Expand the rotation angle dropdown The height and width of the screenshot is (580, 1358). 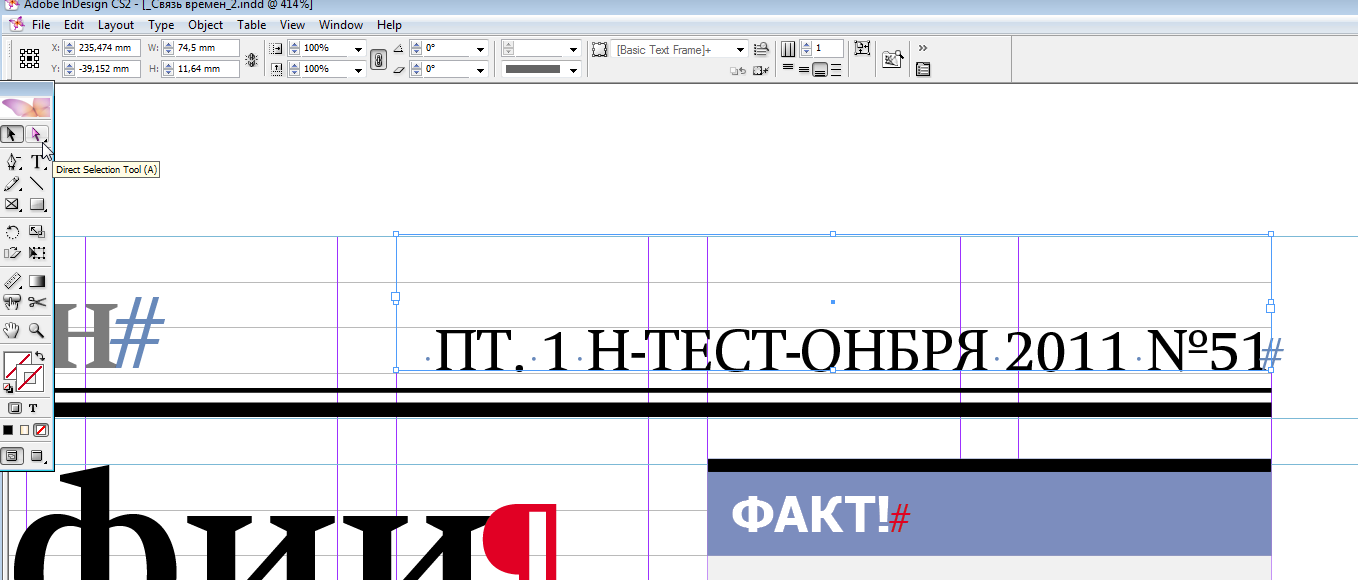point(481,49)
